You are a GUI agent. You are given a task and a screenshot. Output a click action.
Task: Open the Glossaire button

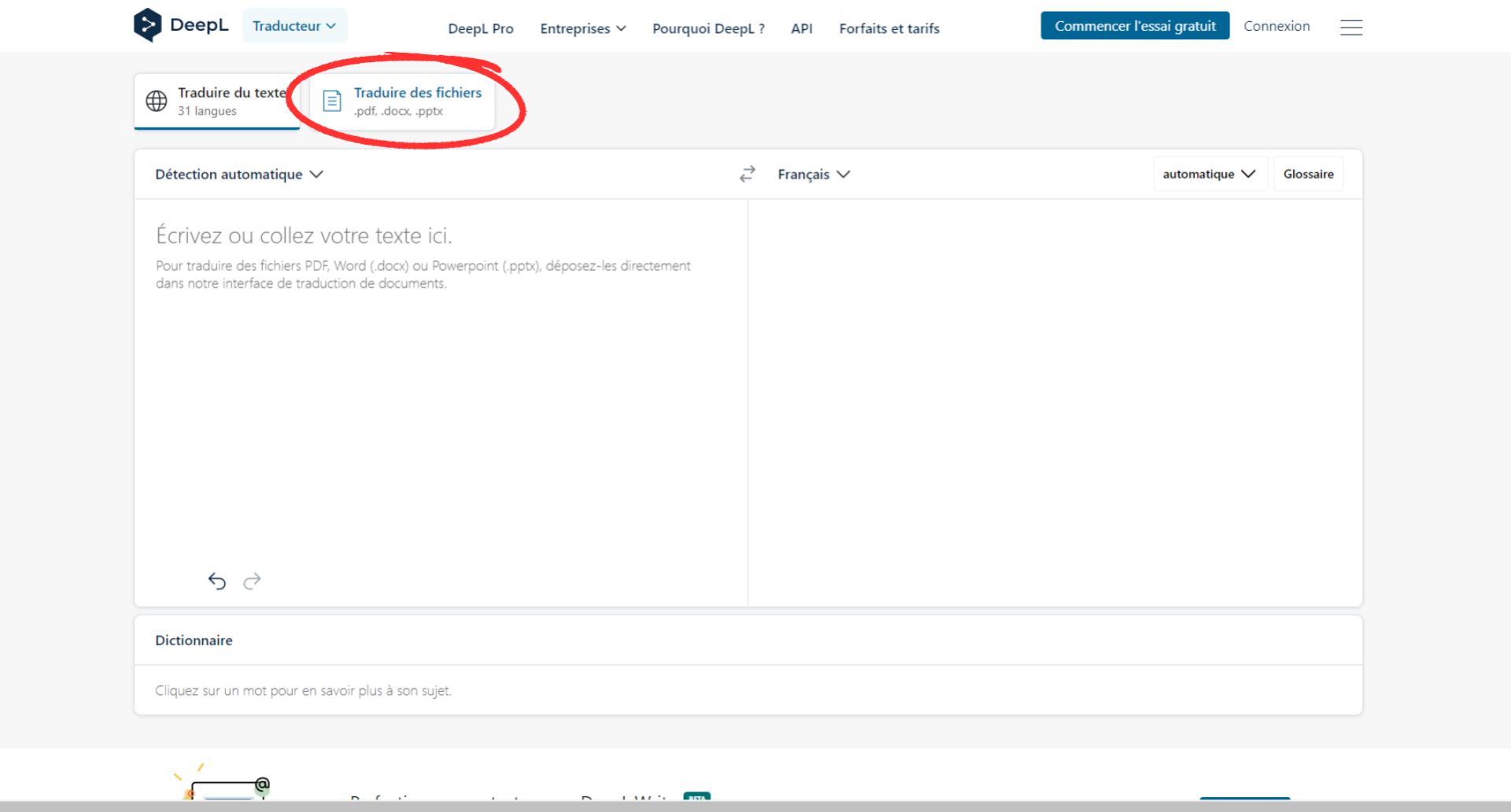click(x=1309, y=174)
